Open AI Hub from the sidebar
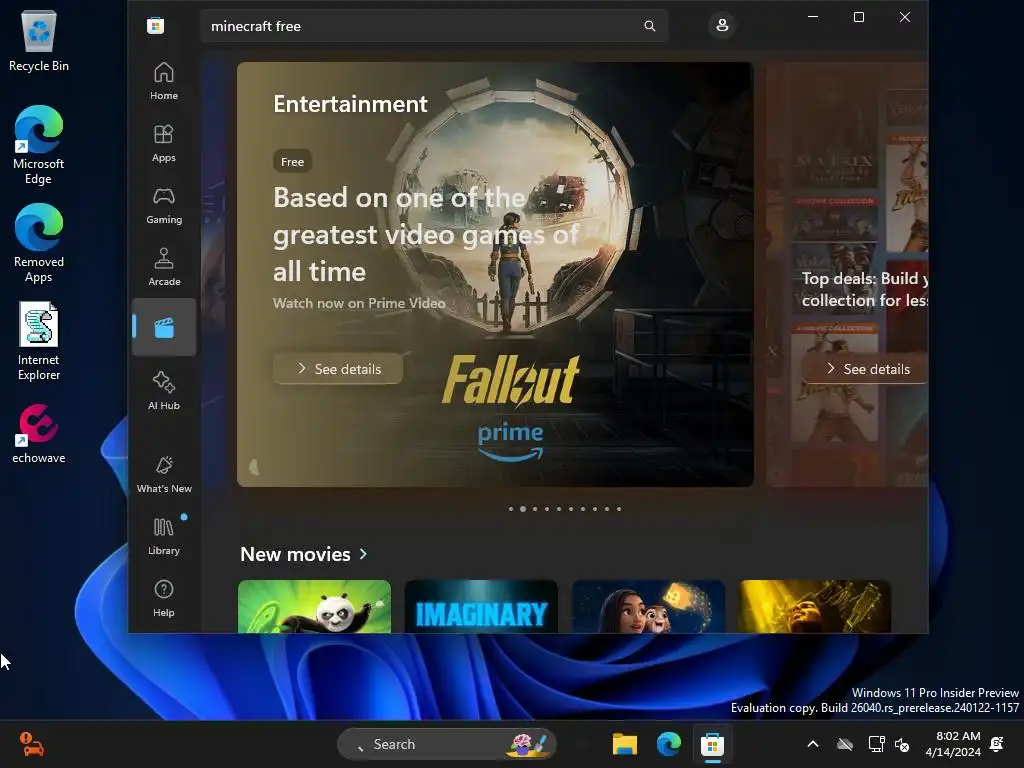This screenshot has height=768, width=1024. point(163,391)
